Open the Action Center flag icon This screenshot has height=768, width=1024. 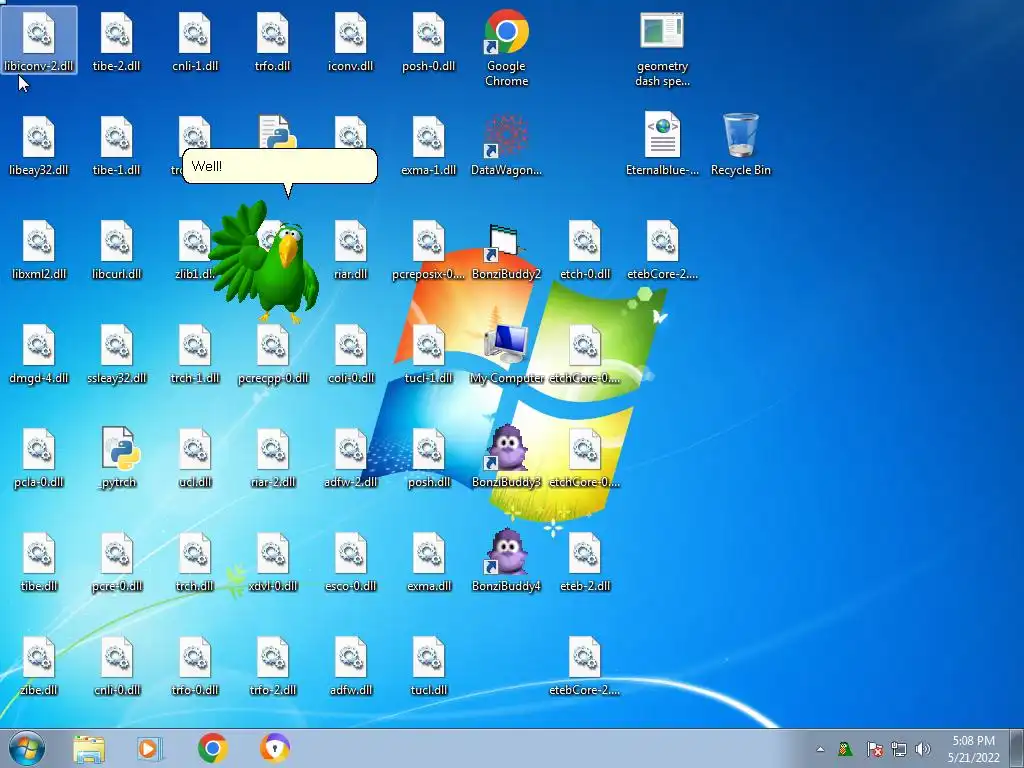tap(874, 749)
